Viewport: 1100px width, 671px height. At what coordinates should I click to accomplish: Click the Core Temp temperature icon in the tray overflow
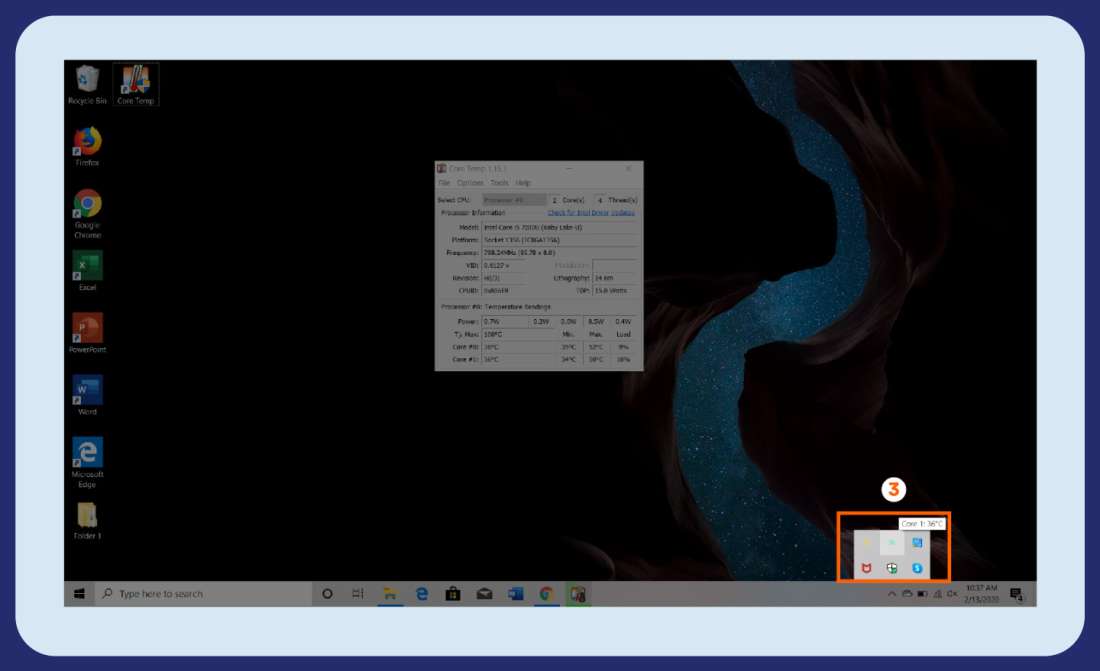click(892, 541)
